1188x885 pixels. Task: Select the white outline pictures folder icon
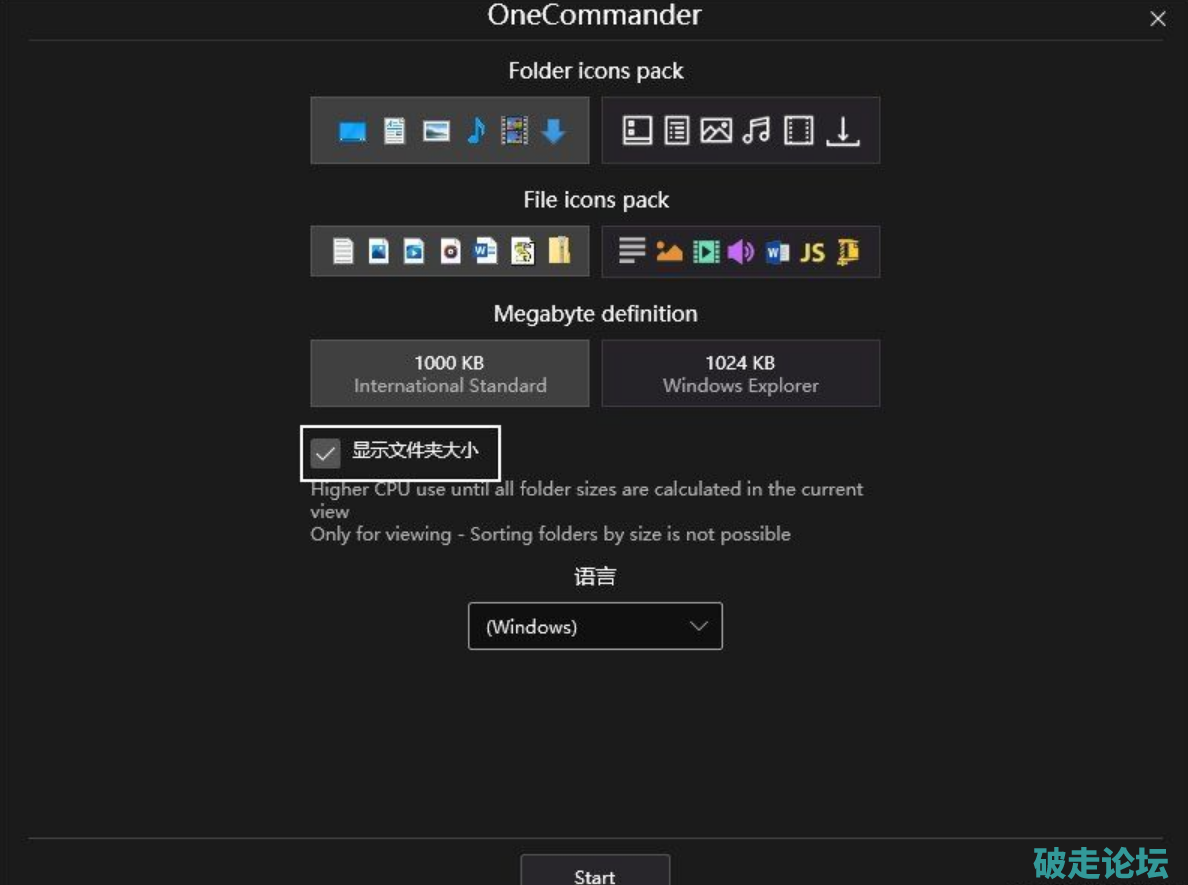point(716,130)
